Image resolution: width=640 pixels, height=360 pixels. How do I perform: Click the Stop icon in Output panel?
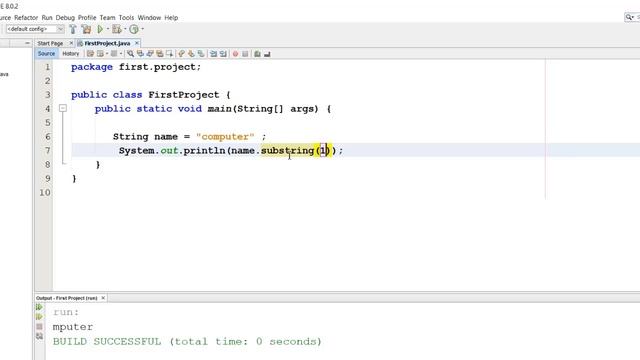tap(39, 327)
